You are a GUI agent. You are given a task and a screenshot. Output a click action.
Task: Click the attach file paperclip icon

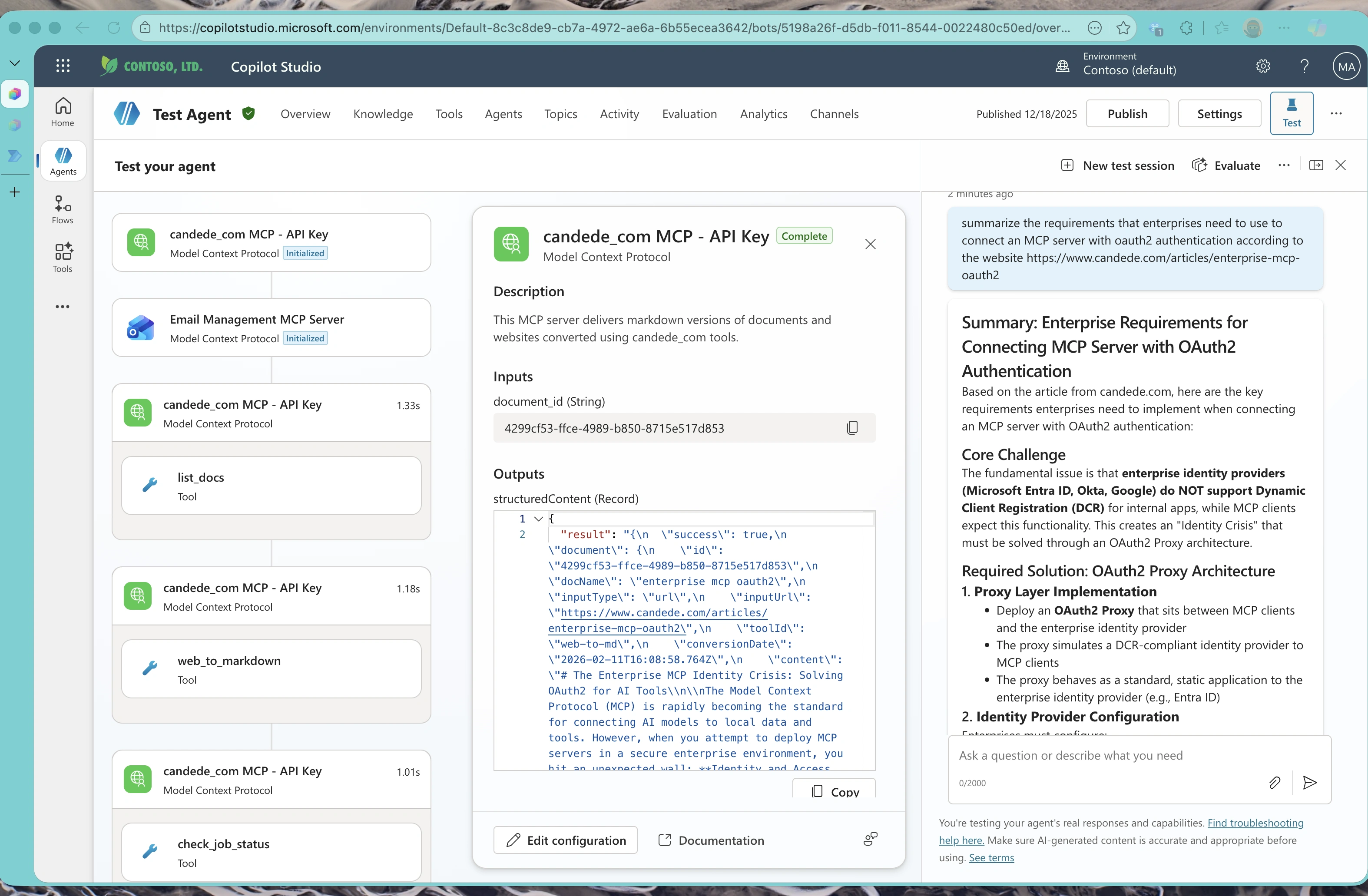pos(1274,782)
